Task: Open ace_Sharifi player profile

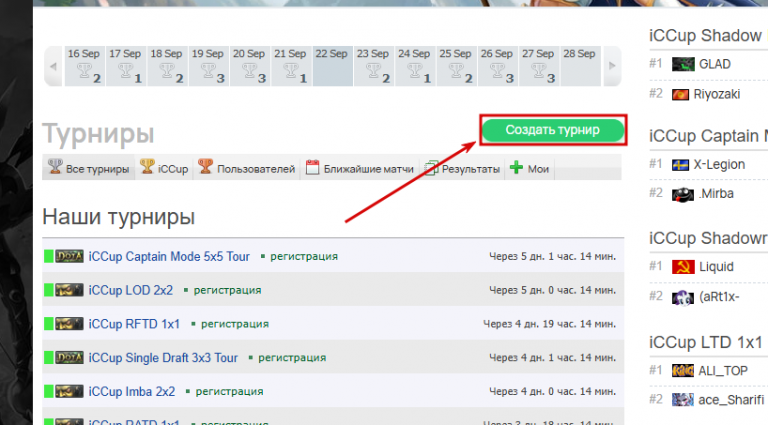Action: pyautogui.click(x=731, y=400)
